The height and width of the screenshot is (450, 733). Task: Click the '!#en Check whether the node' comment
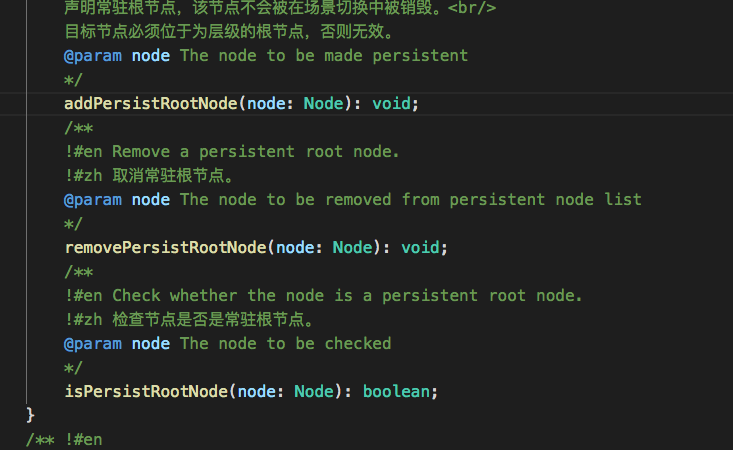click(x=323, y=295)
